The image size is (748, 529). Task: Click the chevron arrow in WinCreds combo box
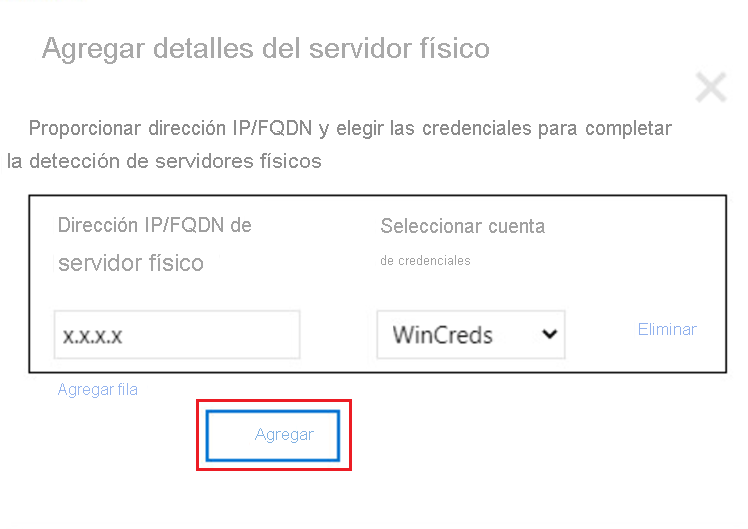point(550,334)
